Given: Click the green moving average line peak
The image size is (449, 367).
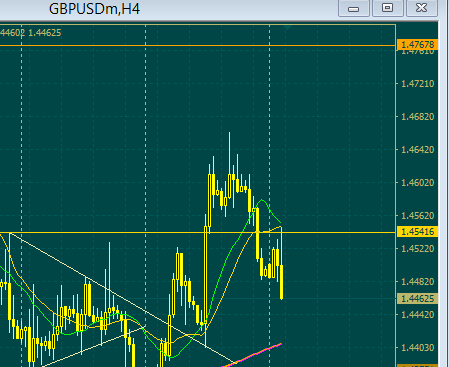Looking at the screenshot, I should tap(262, 200).
